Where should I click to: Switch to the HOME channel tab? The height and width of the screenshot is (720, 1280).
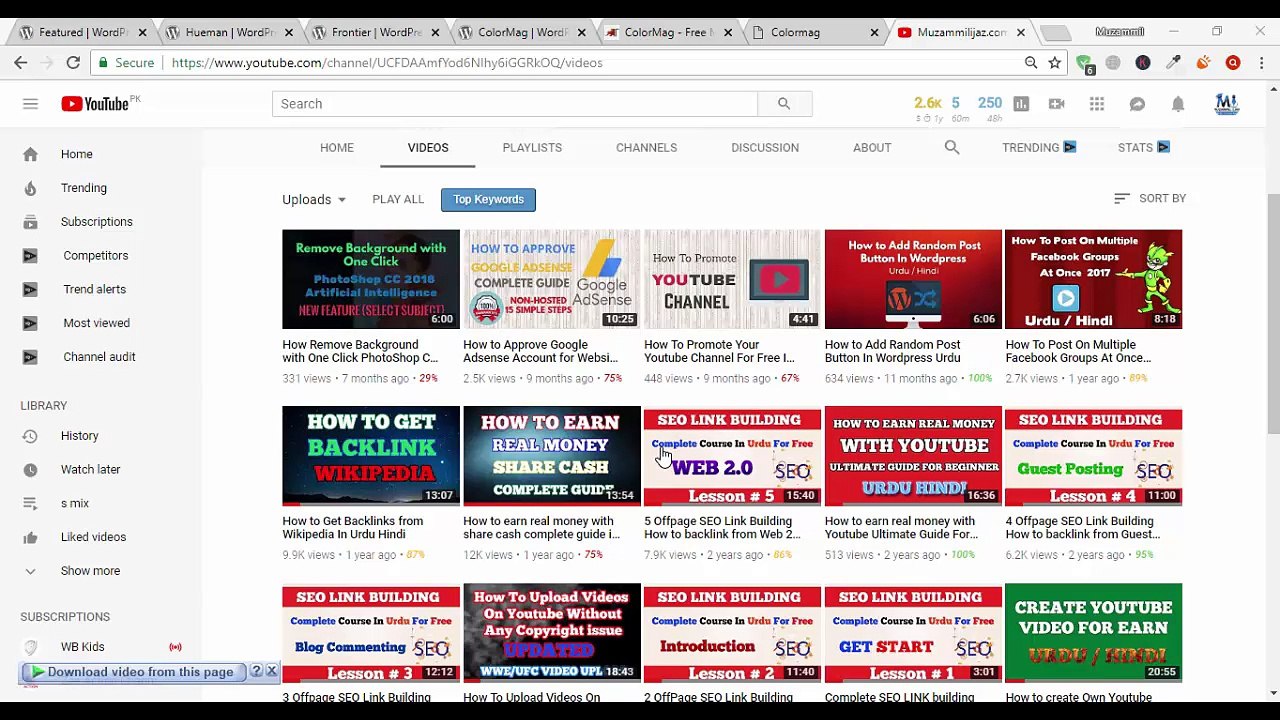337,148
